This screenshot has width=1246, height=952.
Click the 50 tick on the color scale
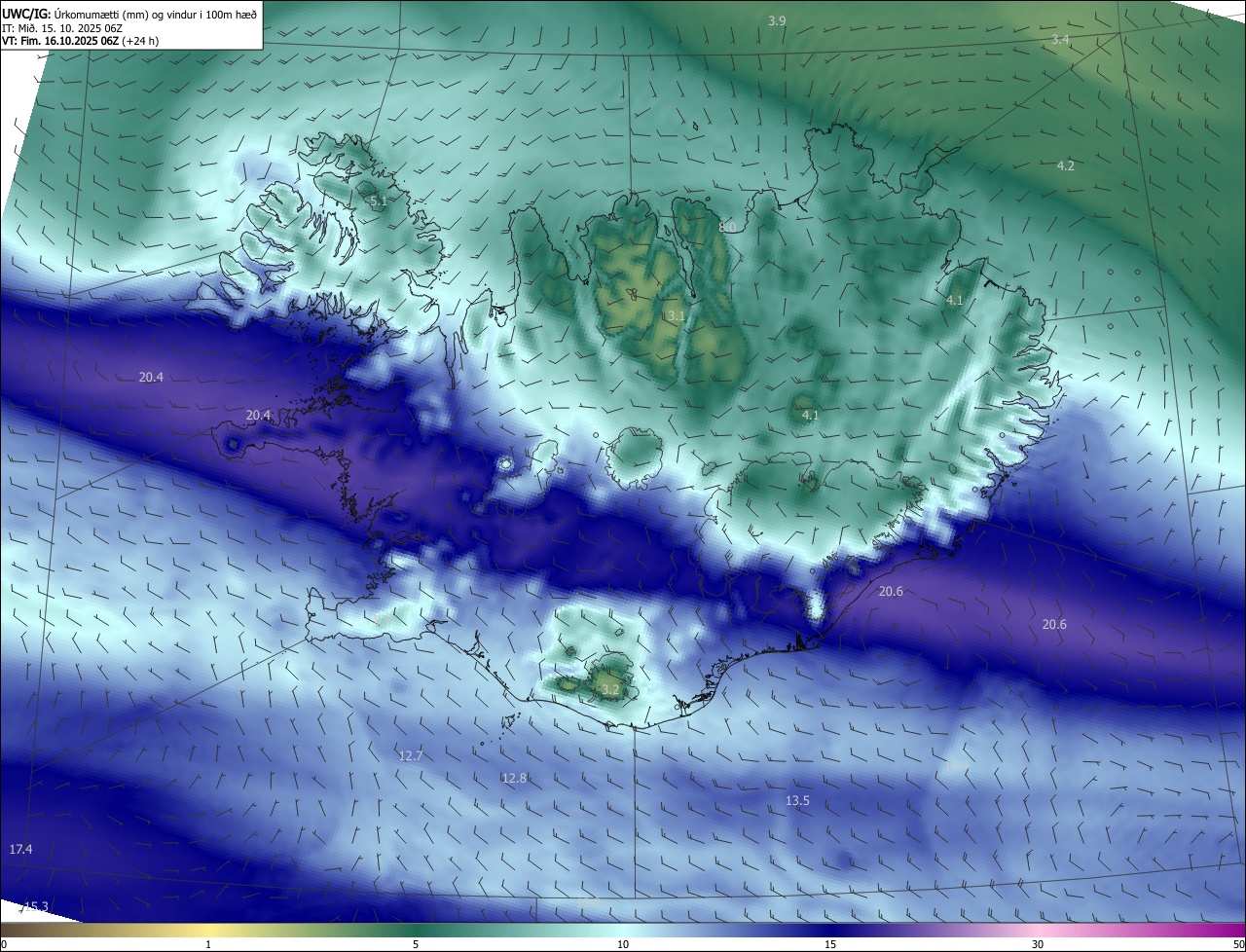1238,944
